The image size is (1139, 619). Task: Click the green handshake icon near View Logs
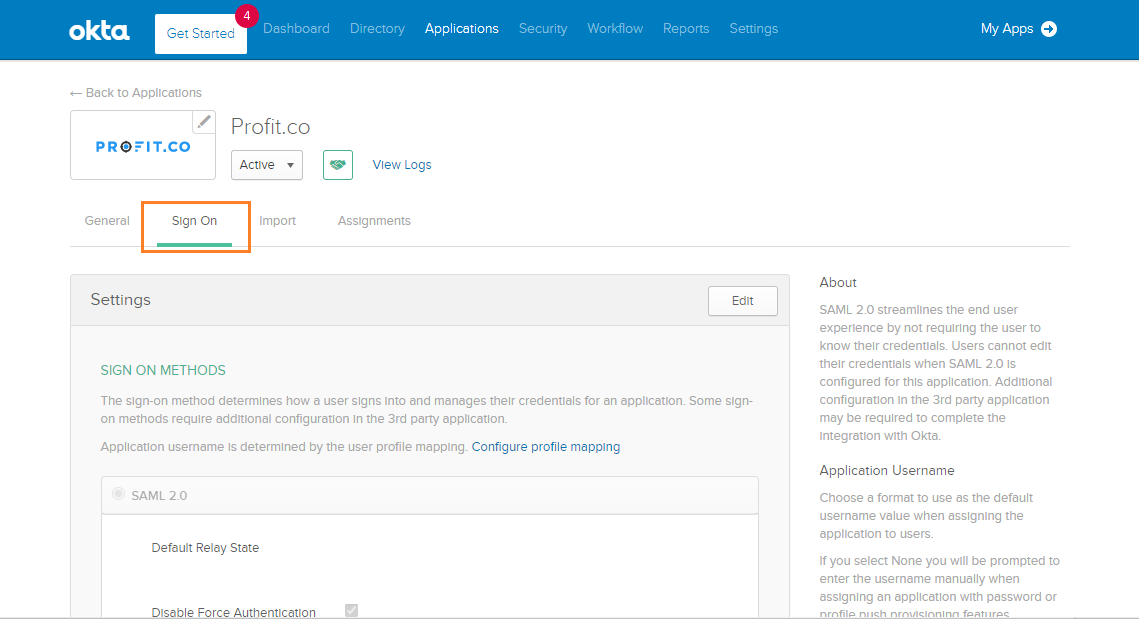click(337, 164)
